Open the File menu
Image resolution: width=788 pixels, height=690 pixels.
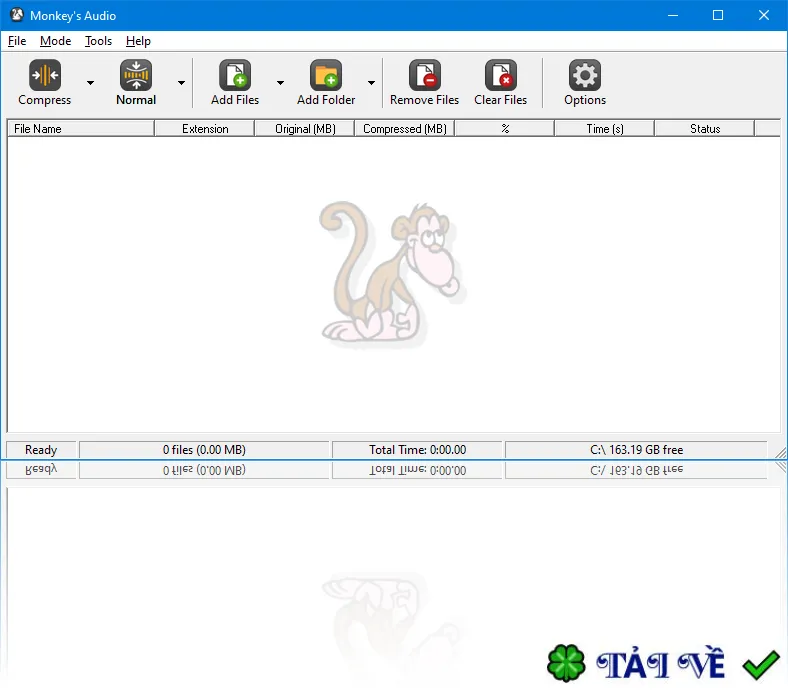pyautogui.click(x=17, y=41)
